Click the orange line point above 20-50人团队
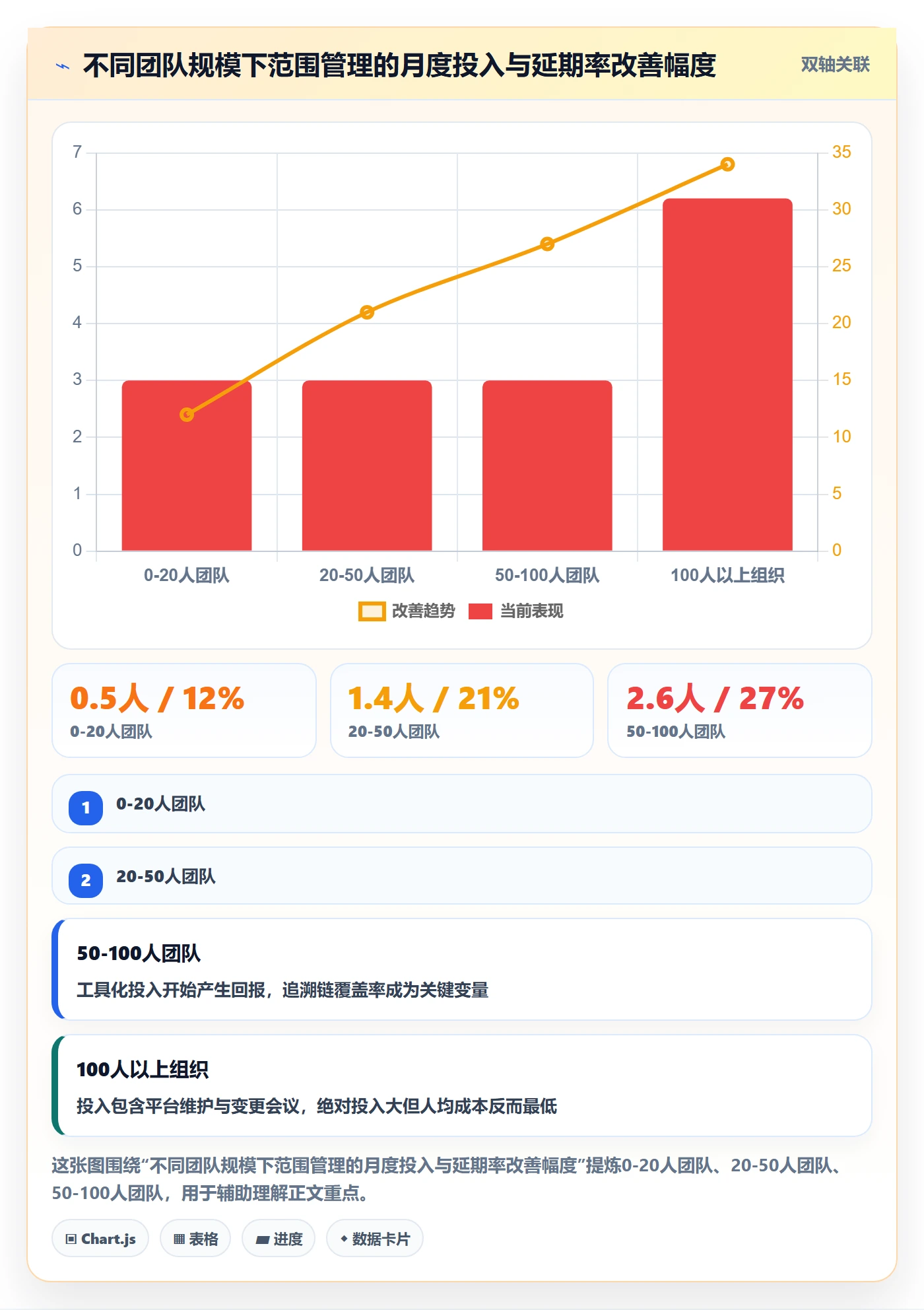The image size is (924, 1310). click(x=367, y=312)
